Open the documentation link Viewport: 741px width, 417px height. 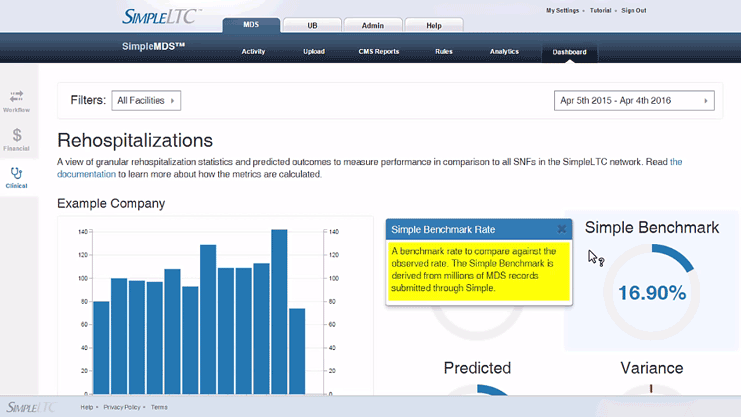87,174
